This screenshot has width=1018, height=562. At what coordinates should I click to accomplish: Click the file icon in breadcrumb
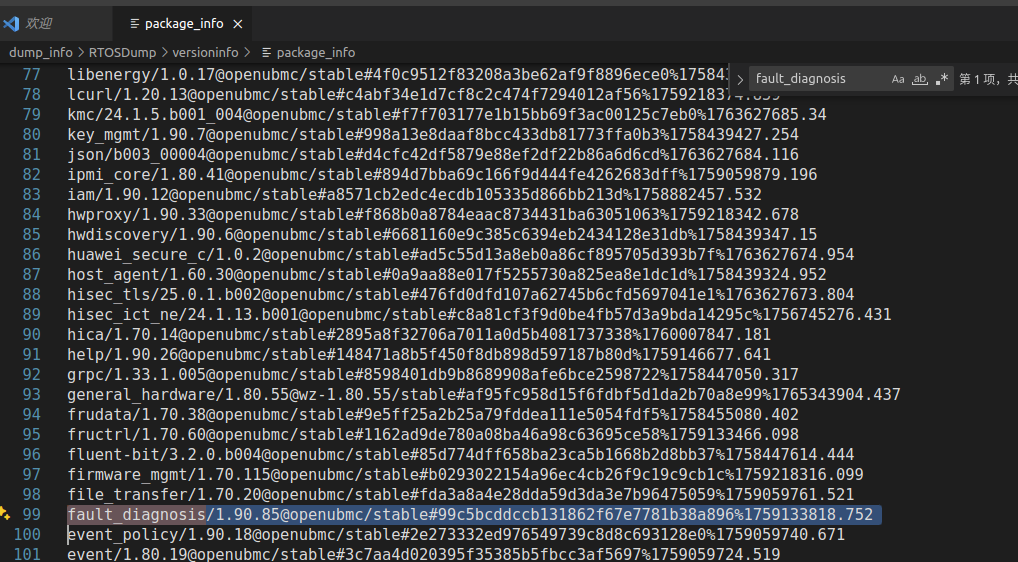(266, 53)
